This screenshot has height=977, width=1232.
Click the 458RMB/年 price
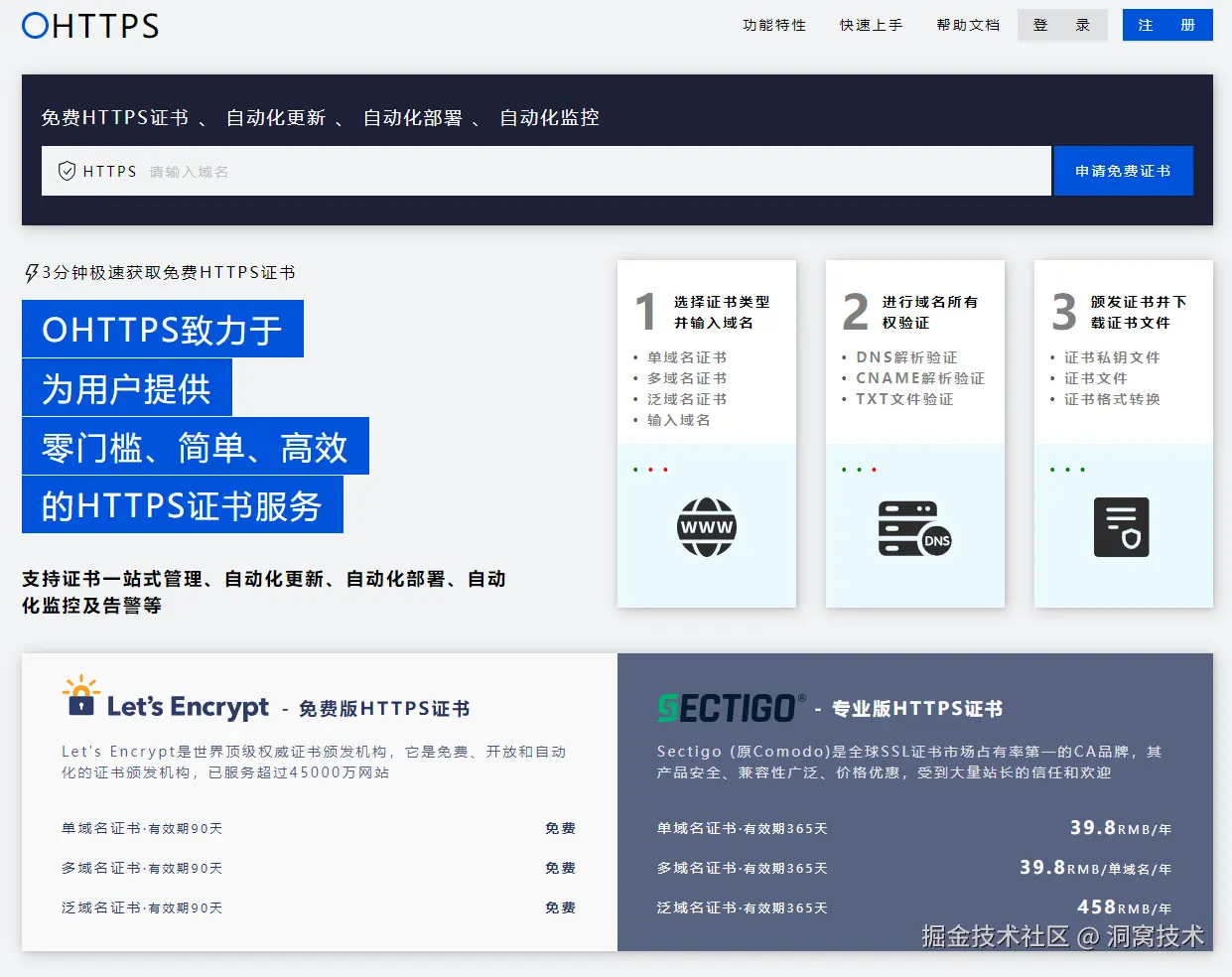[x=1125, y=907]
